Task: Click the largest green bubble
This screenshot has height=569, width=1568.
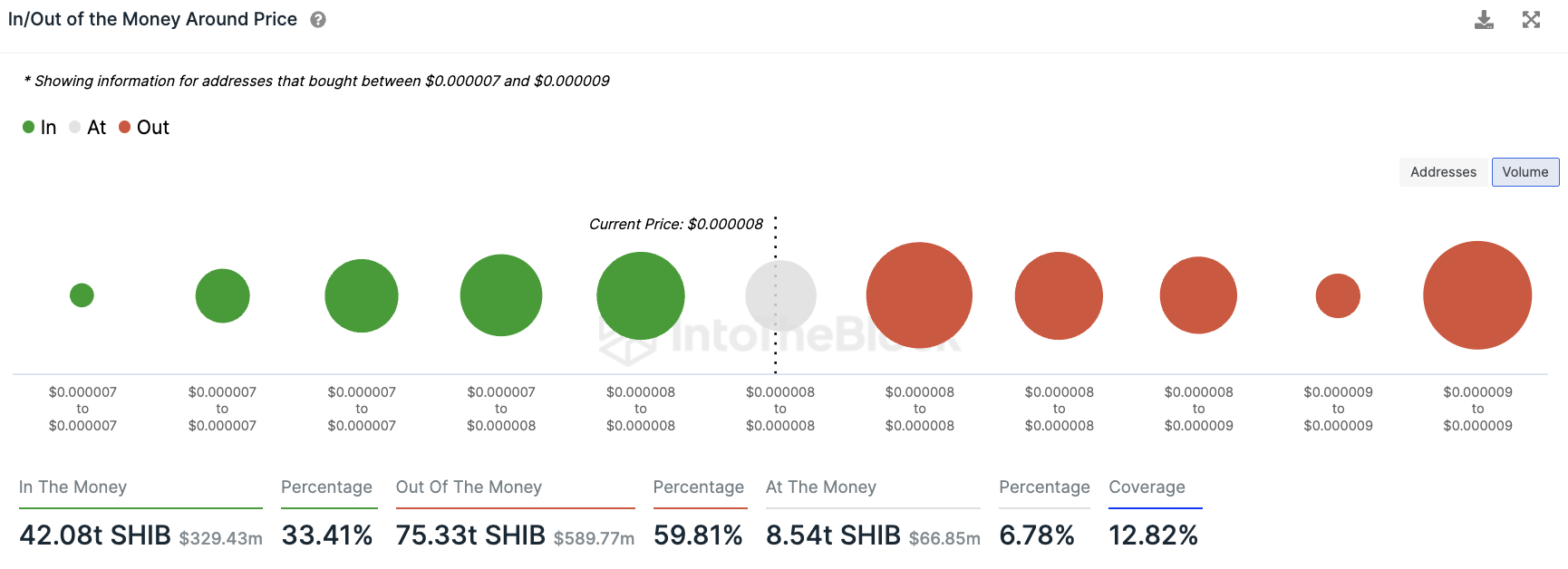Action: pos(641,295)
